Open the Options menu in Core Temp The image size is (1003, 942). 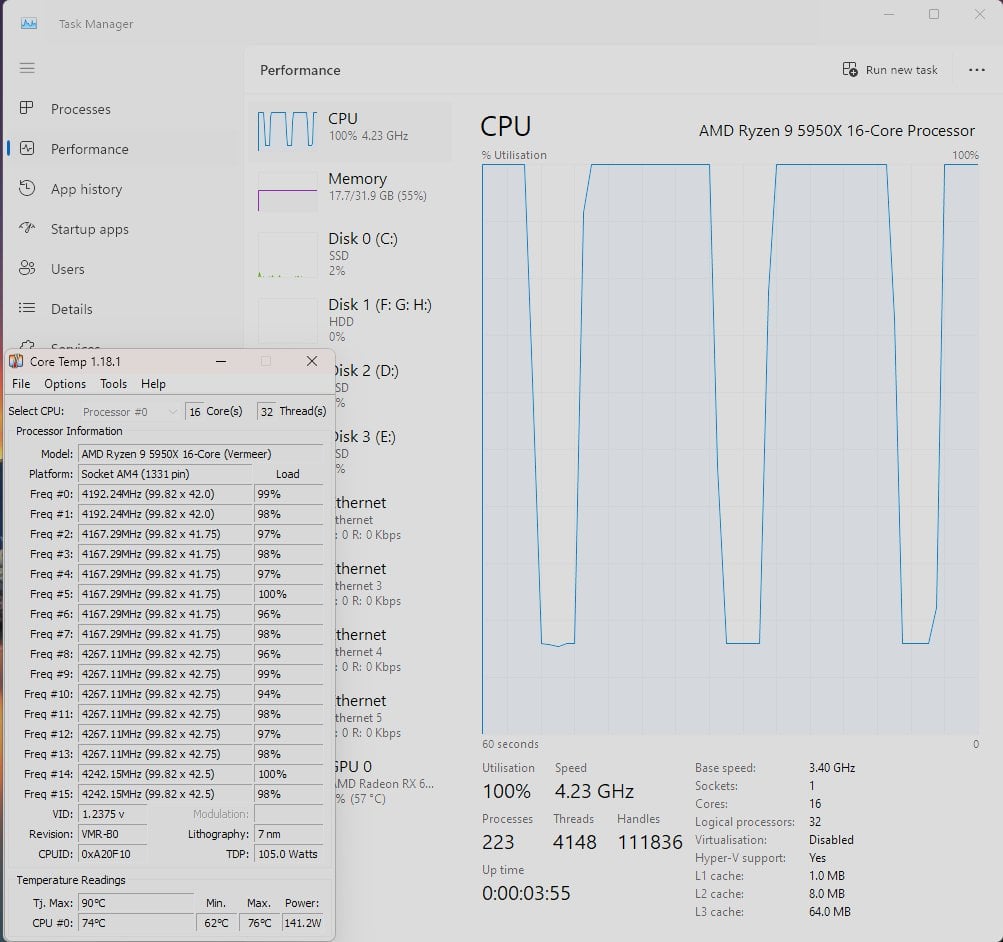[65, 384]
